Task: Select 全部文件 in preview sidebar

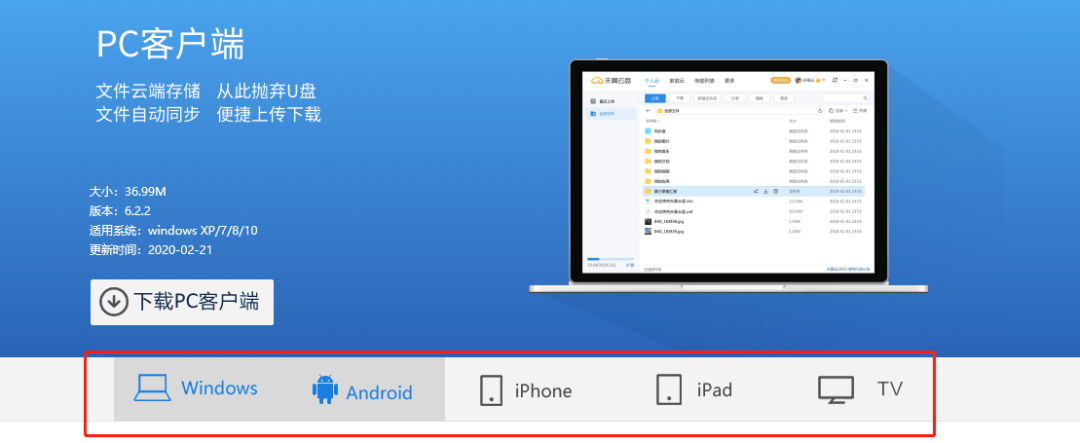Action: coord(608,114)
